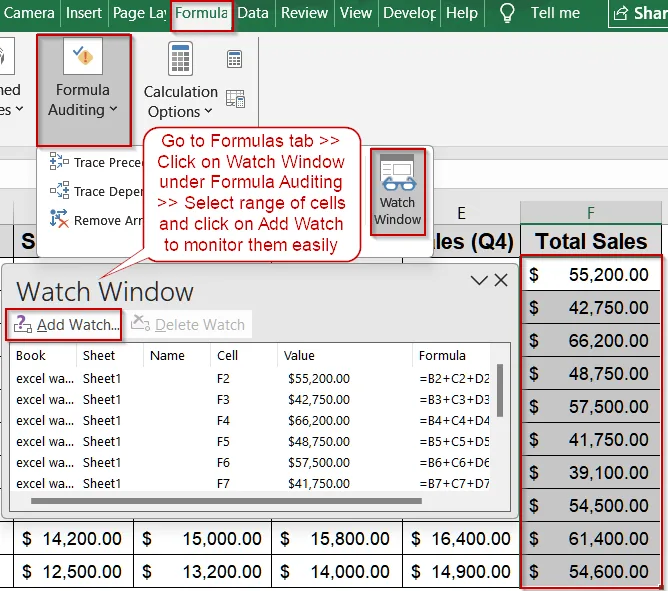Click the Calculation Options calculator icon
668x591 pixels.
click(x=180, y=58)
